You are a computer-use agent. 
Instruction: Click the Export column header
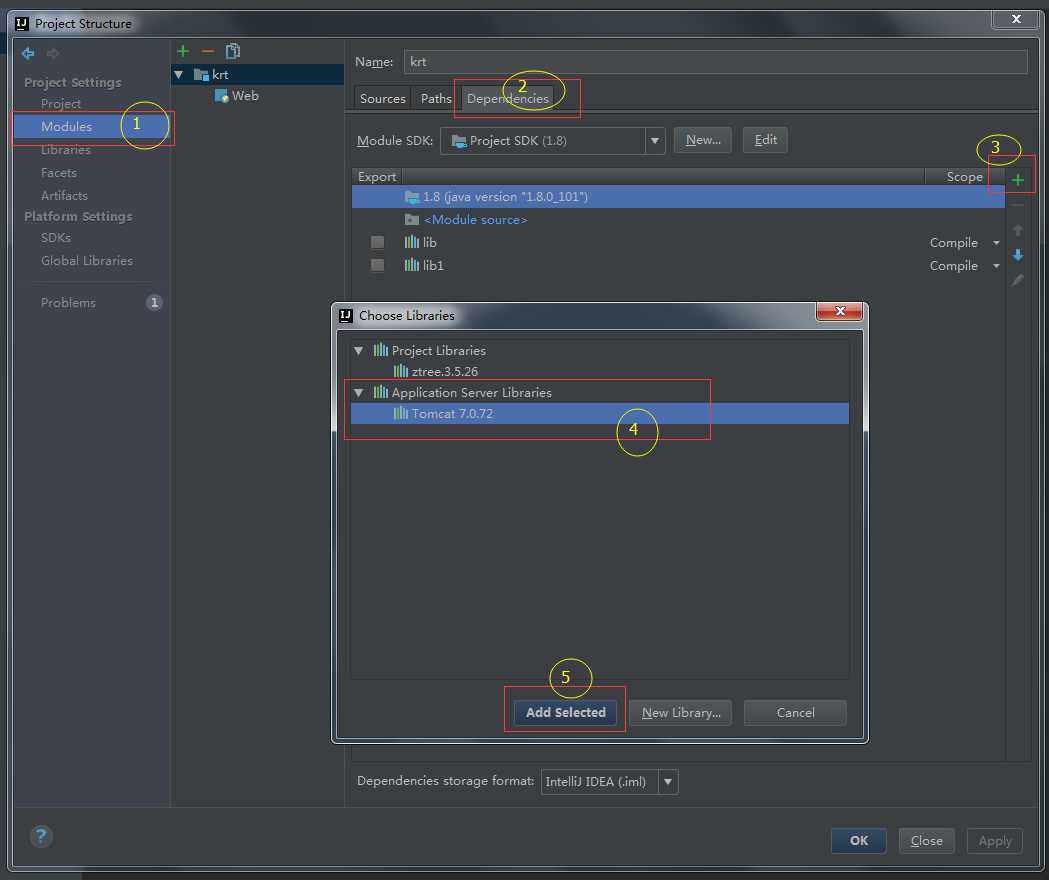tap(377, 177)
